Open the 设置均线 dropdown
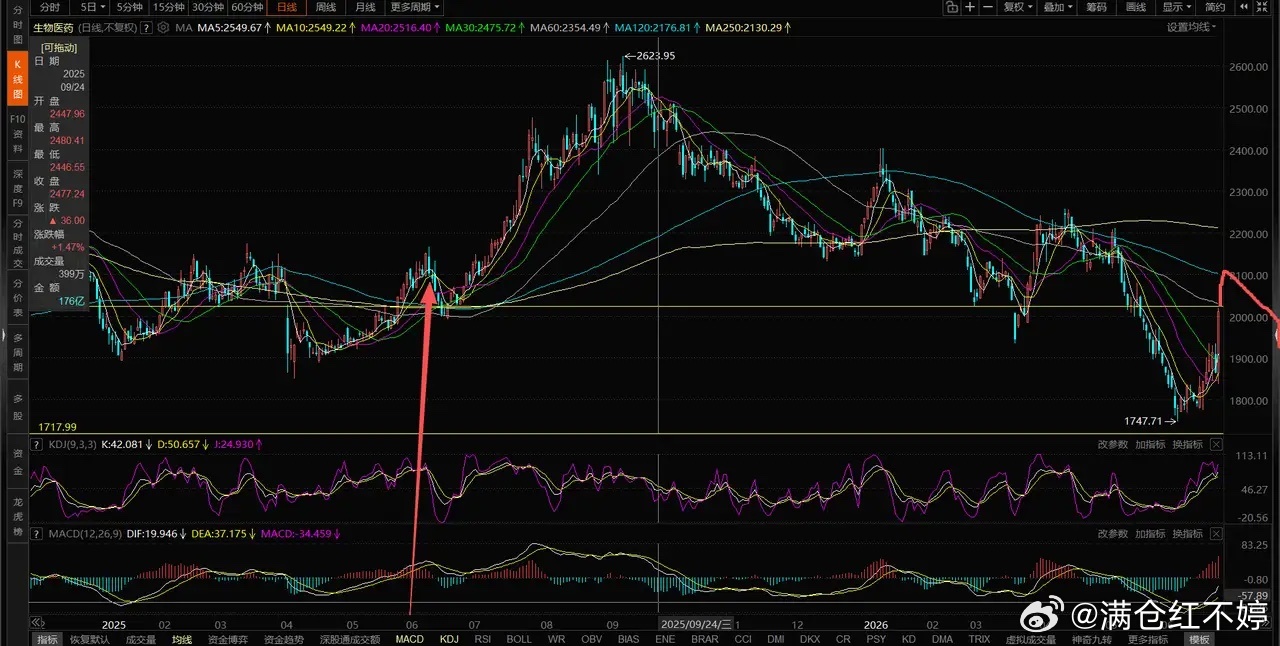 coord(1191,27)
